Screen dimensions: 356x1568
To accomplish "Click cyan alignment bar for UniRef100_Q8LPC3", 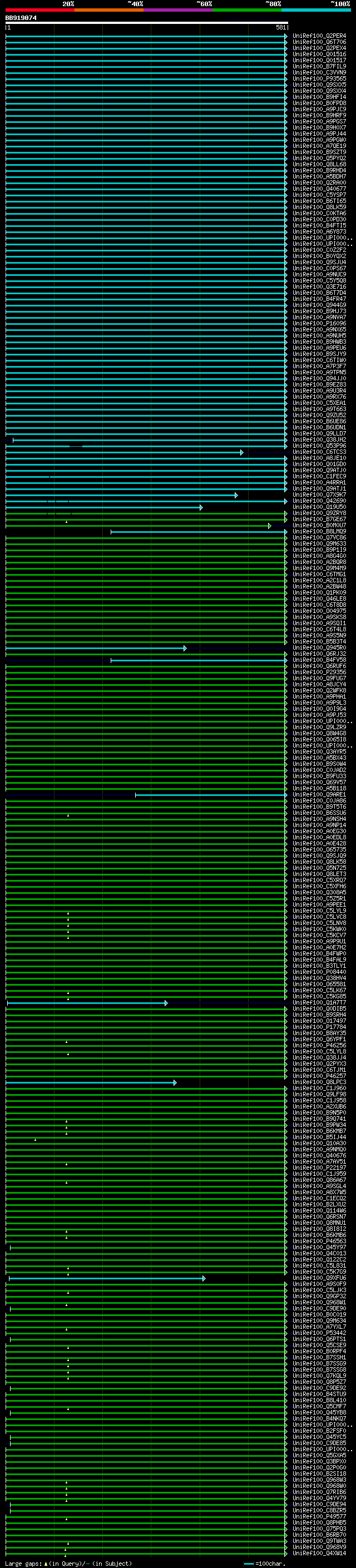I will pos(91,1083).
